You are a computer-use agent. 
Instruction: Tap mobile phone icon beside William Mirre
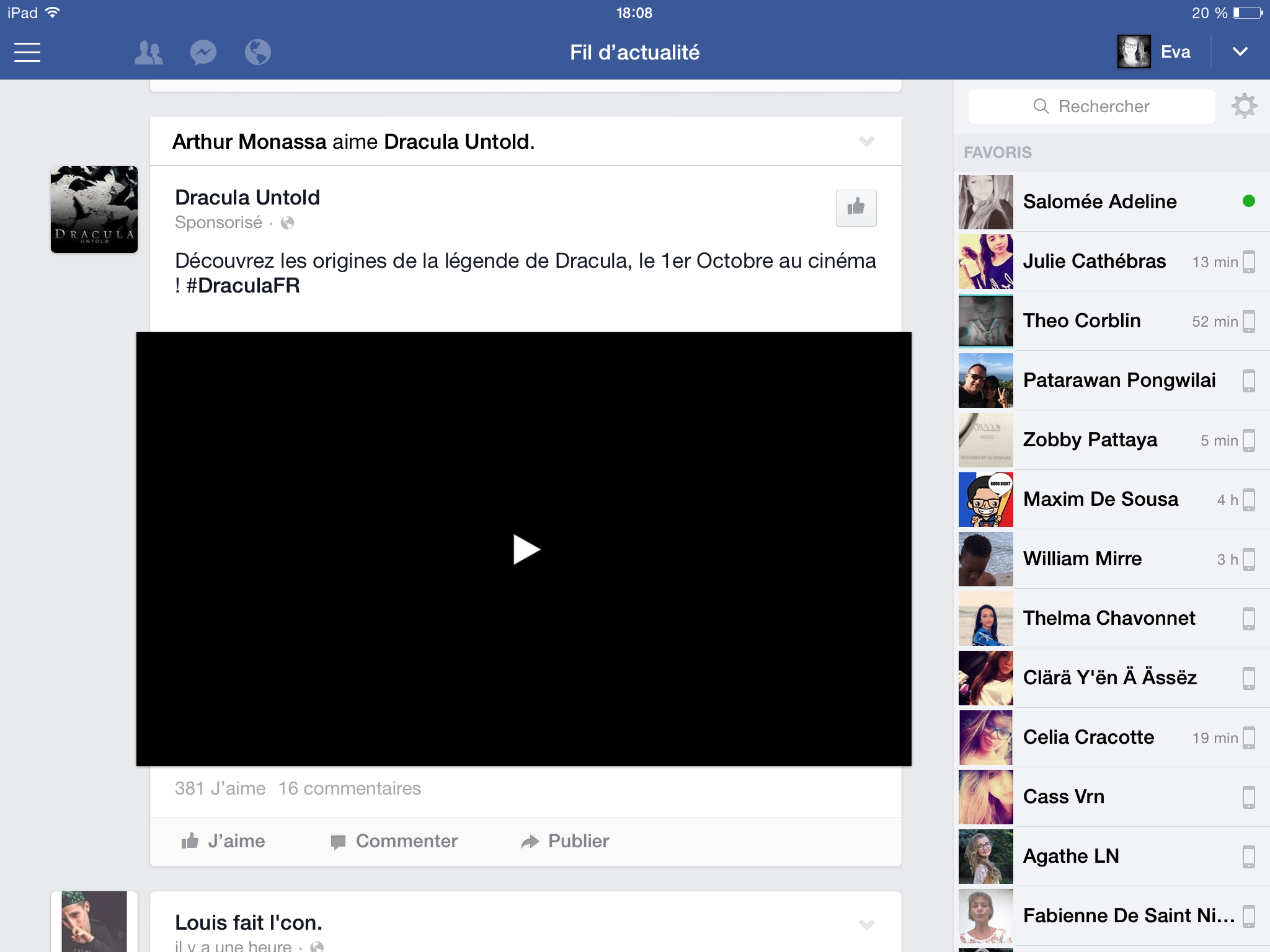tap(1249, 559)
